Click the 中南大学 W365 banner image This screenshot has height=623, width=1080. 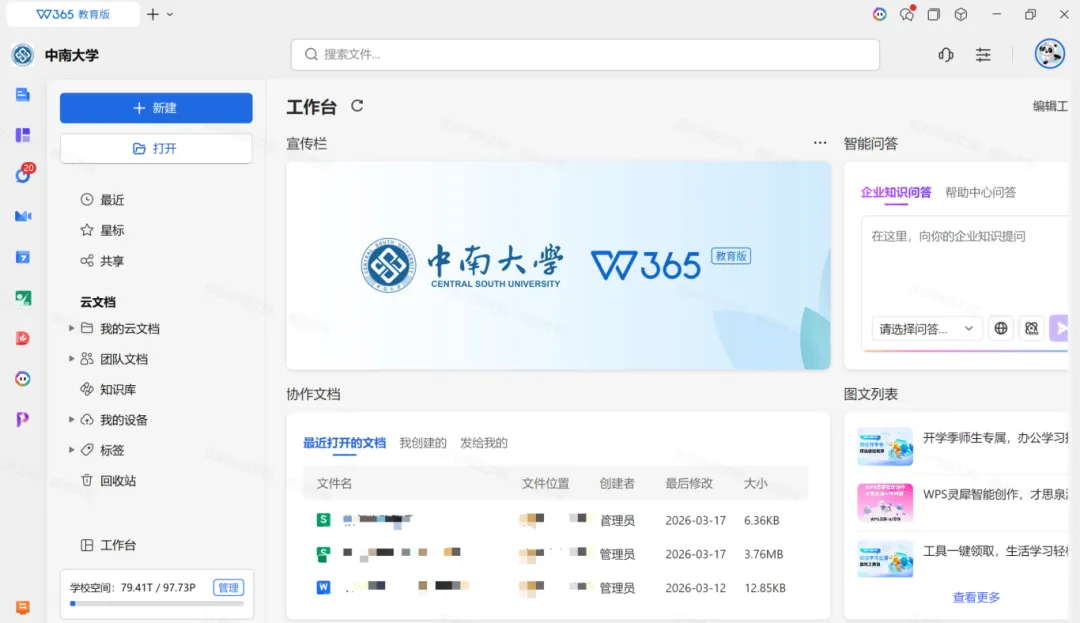click(x=559, y=266)
